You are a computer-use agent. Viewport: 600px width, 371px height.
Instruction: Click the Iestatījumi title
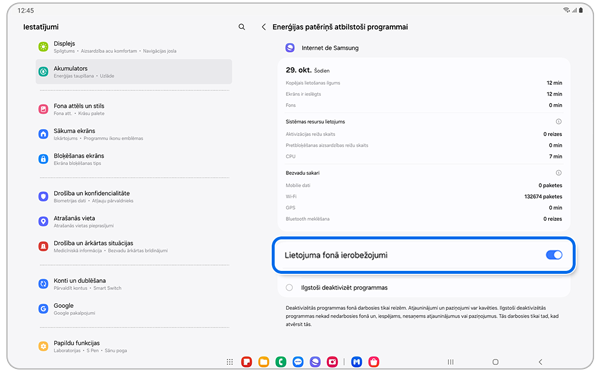41,27
